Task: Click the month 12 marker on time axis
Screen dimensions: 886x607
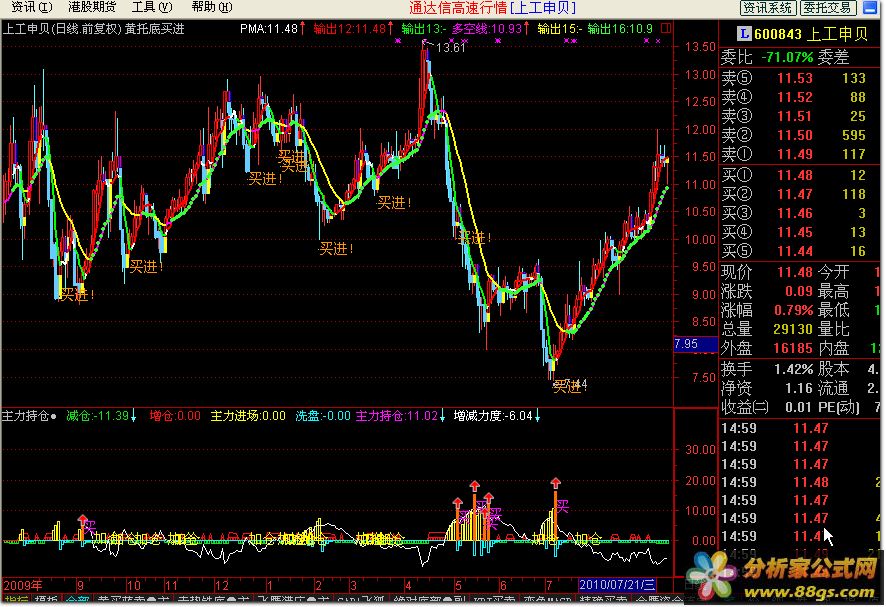Action: pos(222,586)
